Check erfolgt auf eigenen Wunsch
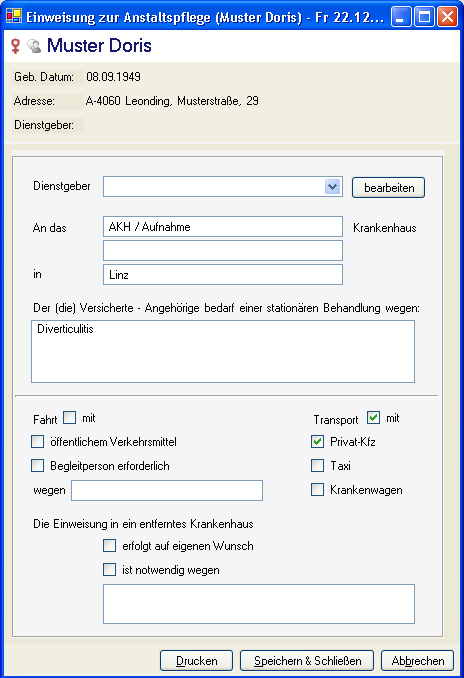This screenshot has height=678, width=464. 109,546
